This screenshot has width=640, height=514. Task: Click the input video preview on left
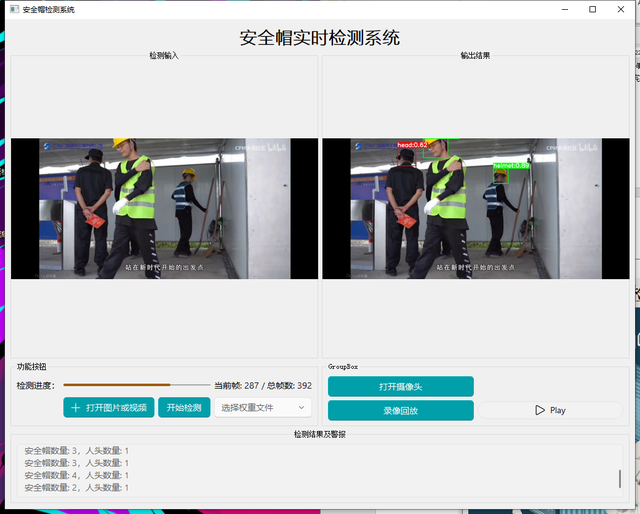[164, 208]
